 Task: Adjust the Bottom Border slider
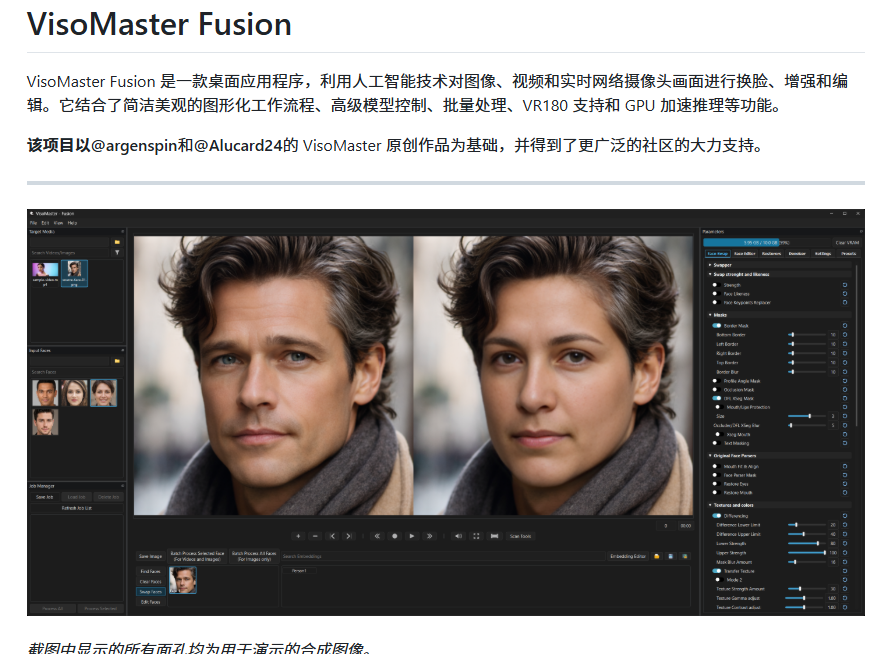[807, 335]
